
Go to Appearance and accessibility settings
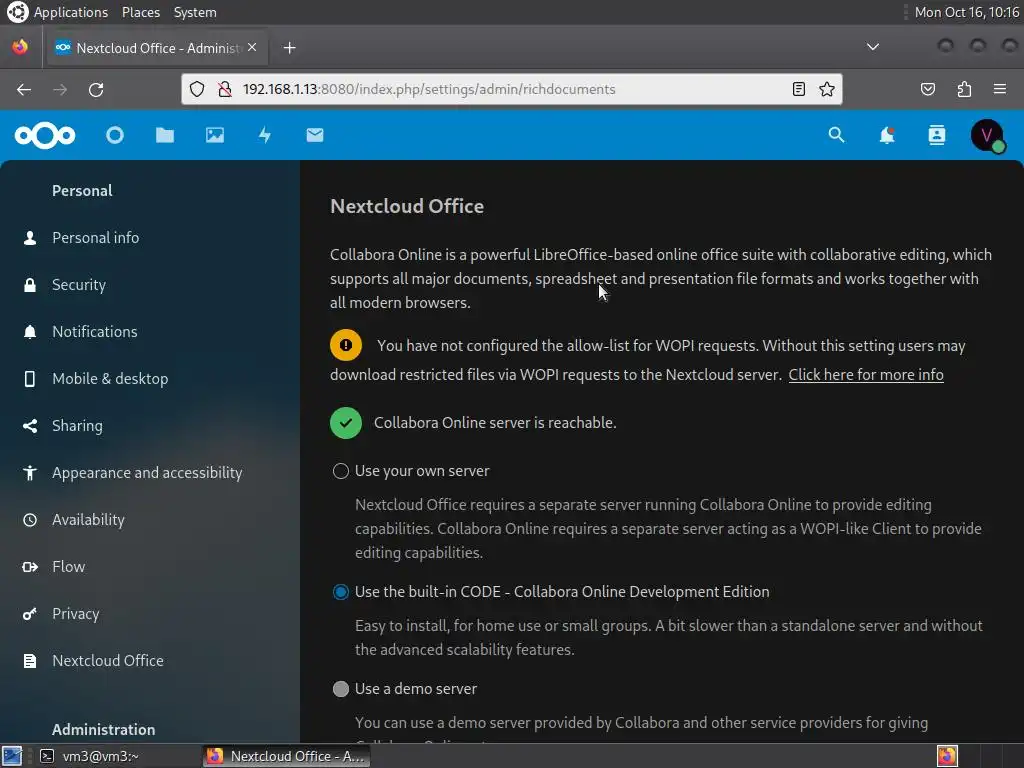tap(147, 473)
